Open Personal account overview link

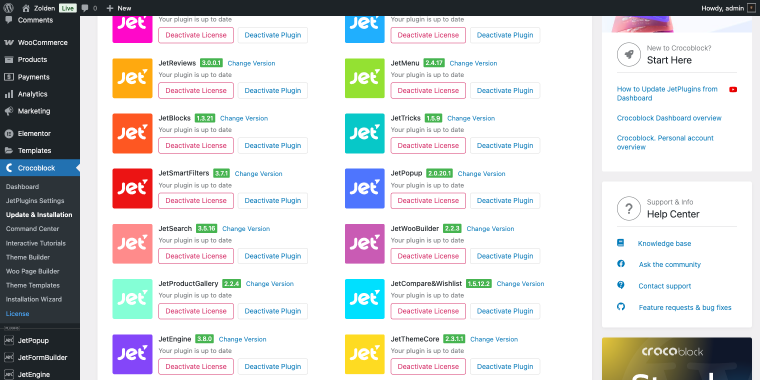[x=665, y=142]
